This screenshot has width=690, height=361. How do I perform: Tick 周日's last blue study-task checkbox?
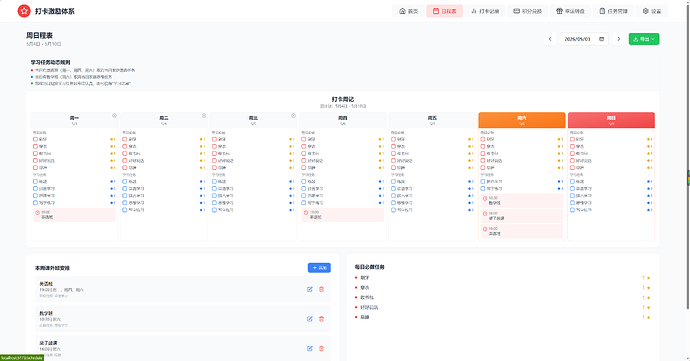[573, 210]
